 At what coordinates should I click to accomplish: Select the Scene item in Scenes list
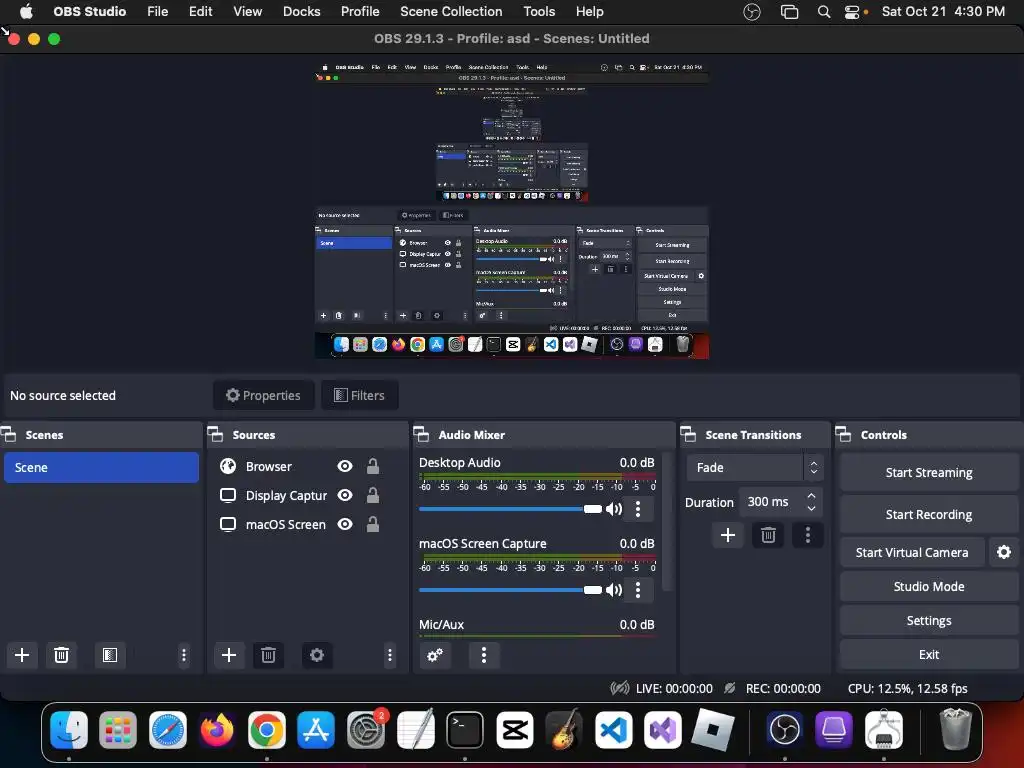coord(101,468)
